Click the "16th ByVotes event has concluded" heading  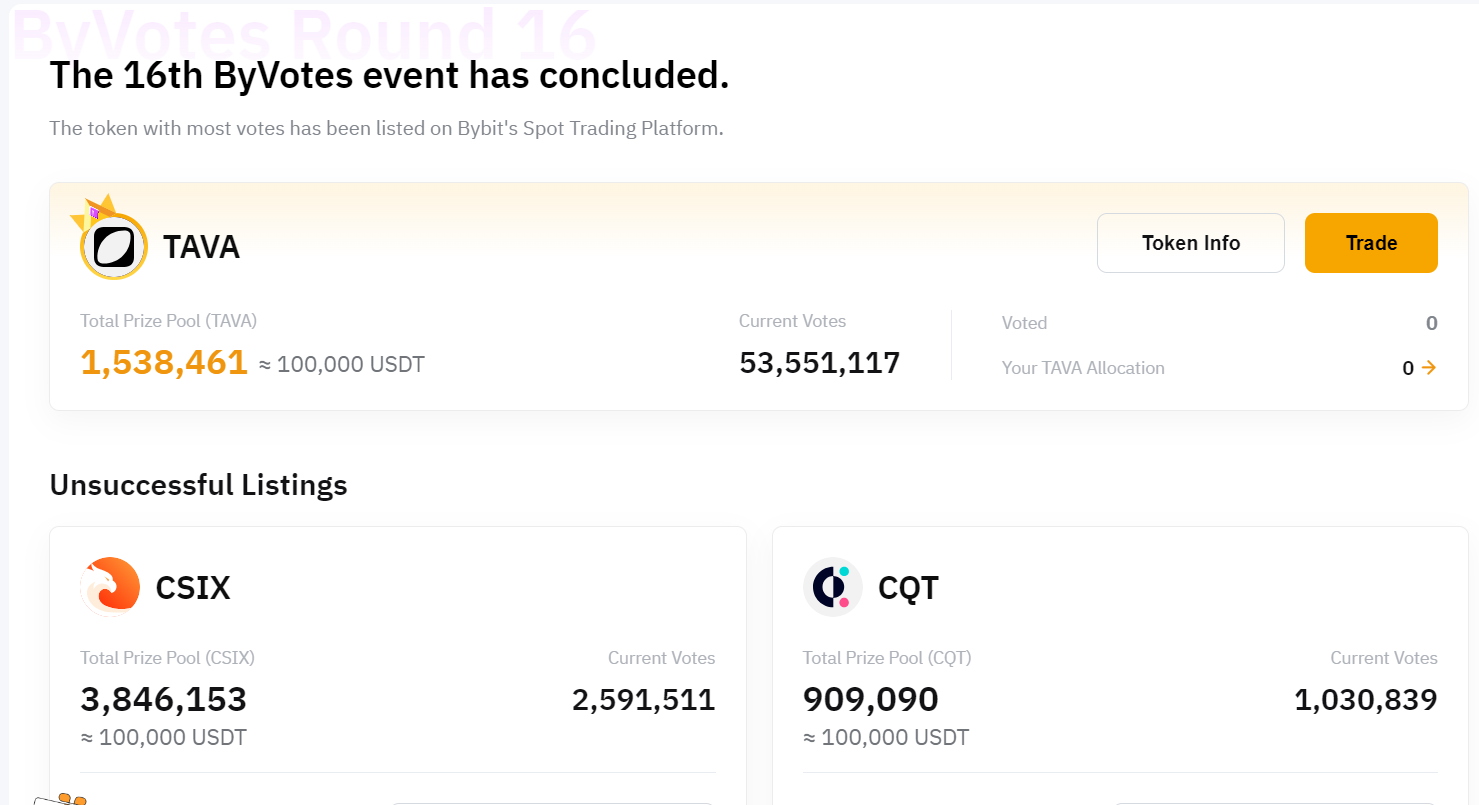click(389, 76)
